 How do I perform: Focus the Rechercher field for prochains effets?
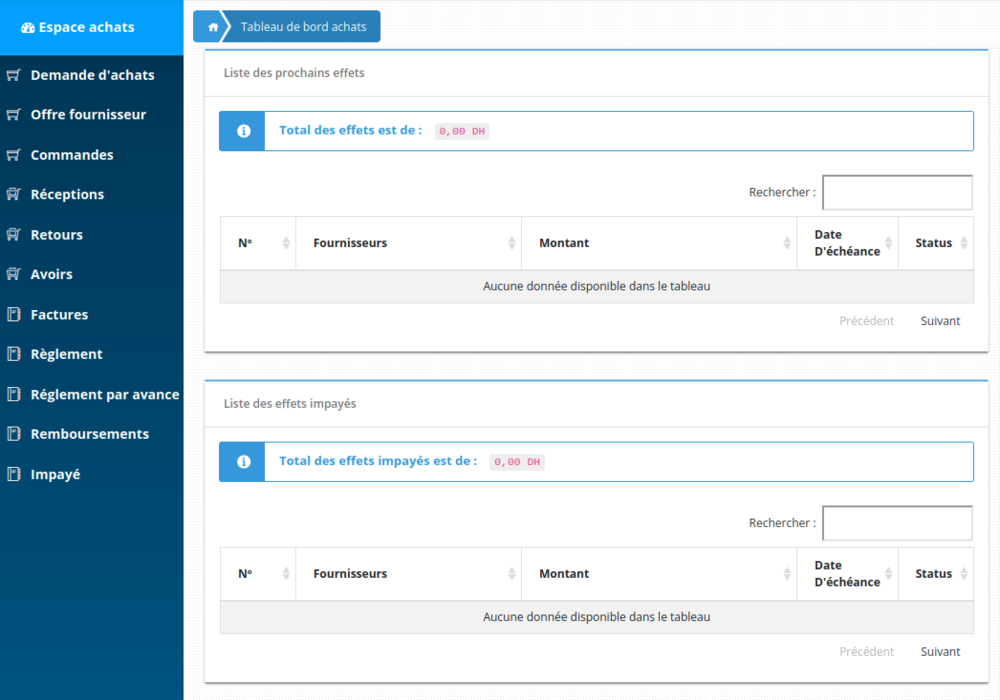pos(897,192)
